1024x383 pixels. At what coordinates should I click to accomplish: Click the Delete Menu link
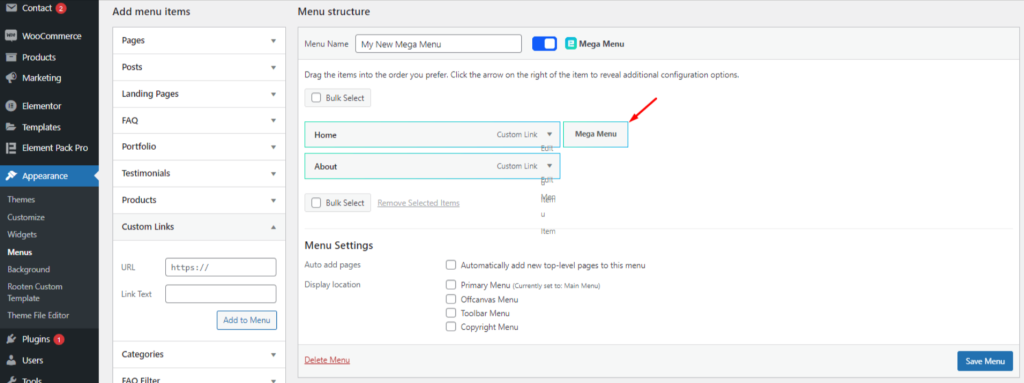pos(327,360)
